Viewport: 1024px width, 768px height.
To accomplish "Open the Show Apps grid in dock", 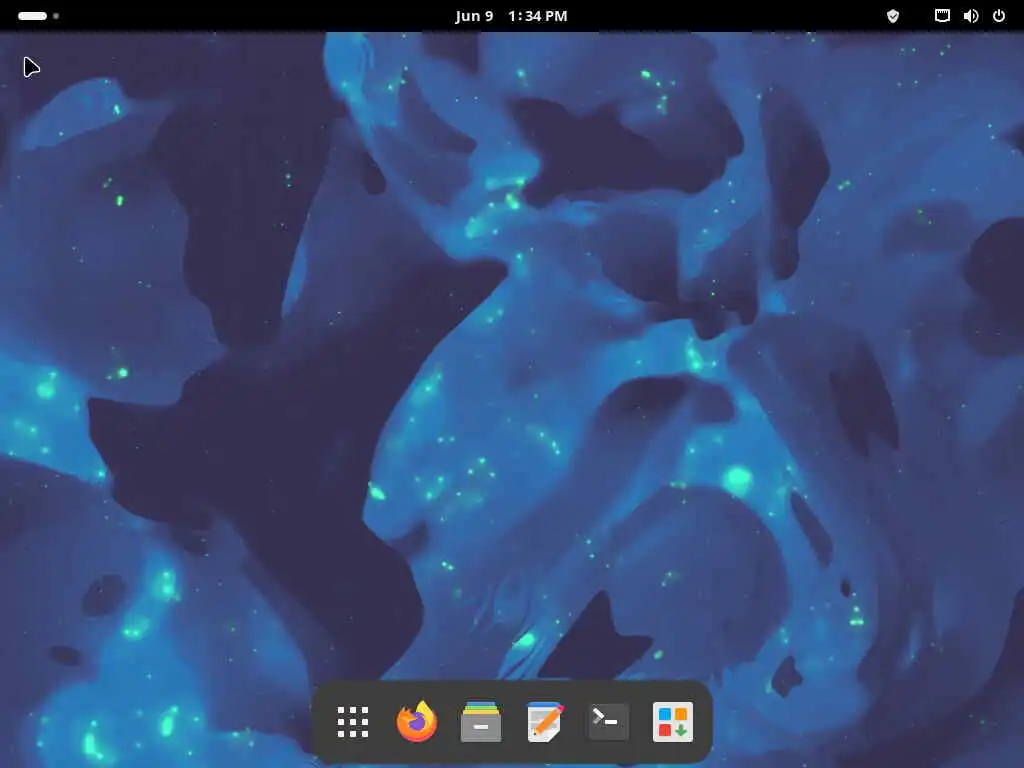I will pyautogui.click(x=353, y=722).
